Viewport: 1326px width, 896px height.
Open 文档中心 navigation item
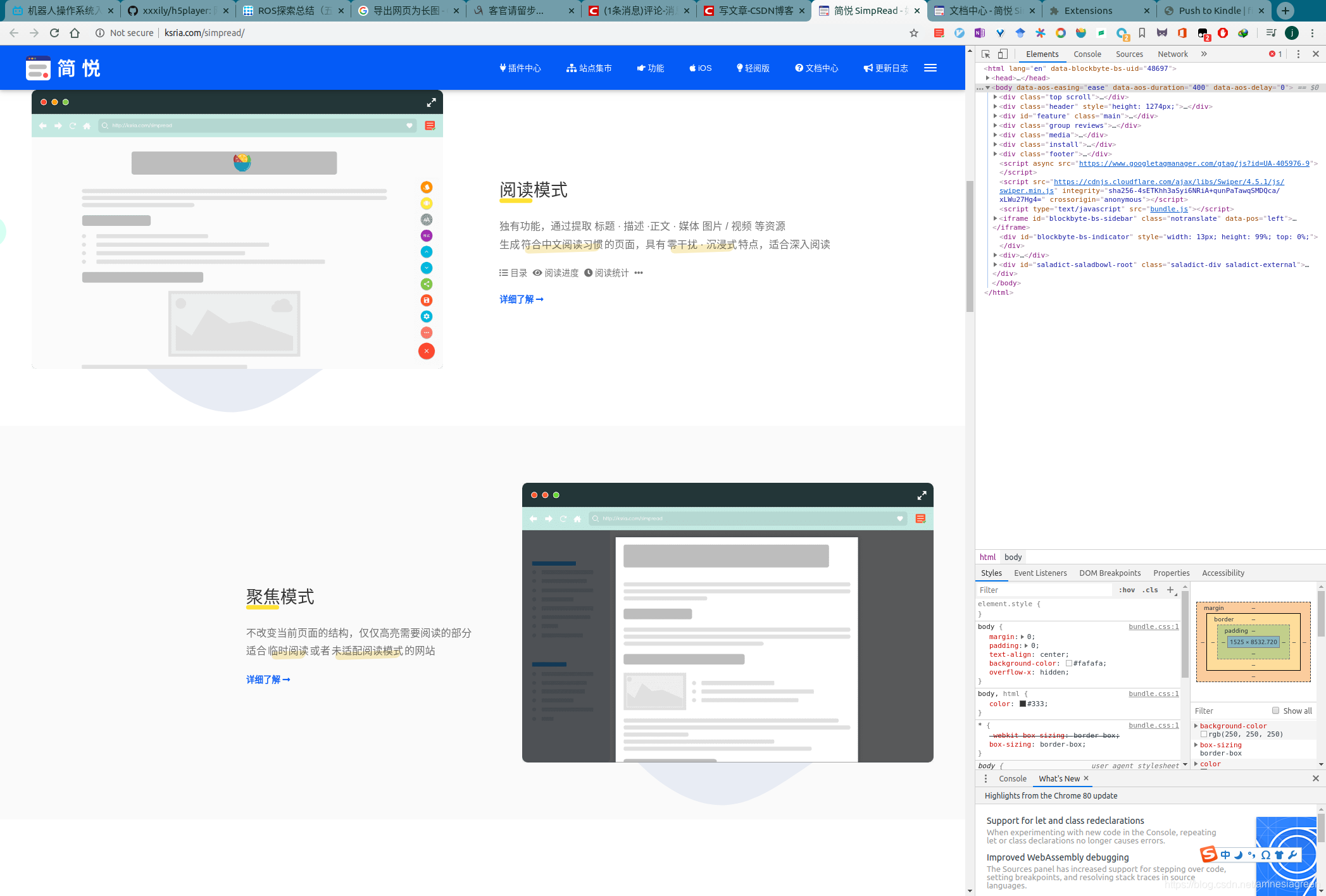tap(816, 68)
